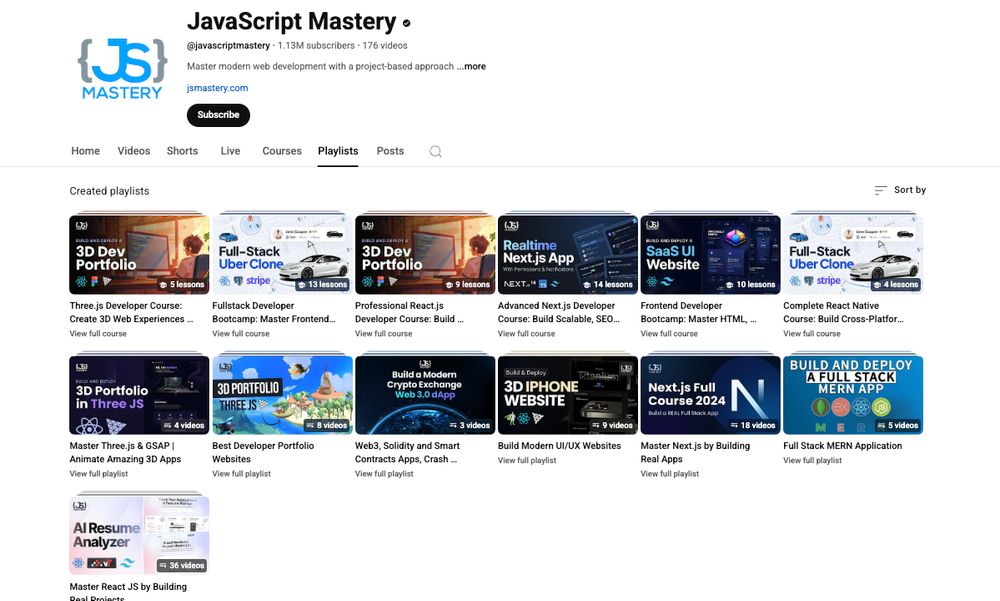
Task: Open SaaS UI Website thumbnail
Action: (x=710, y=255)
